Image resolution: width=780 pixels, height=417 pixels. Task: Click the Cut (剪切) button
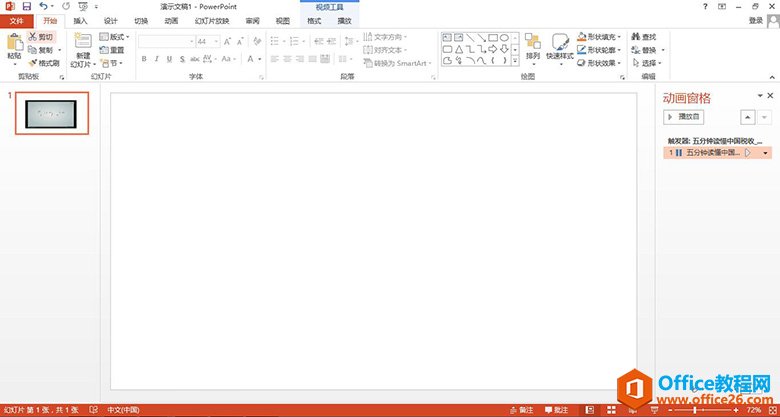coord(40,36)
